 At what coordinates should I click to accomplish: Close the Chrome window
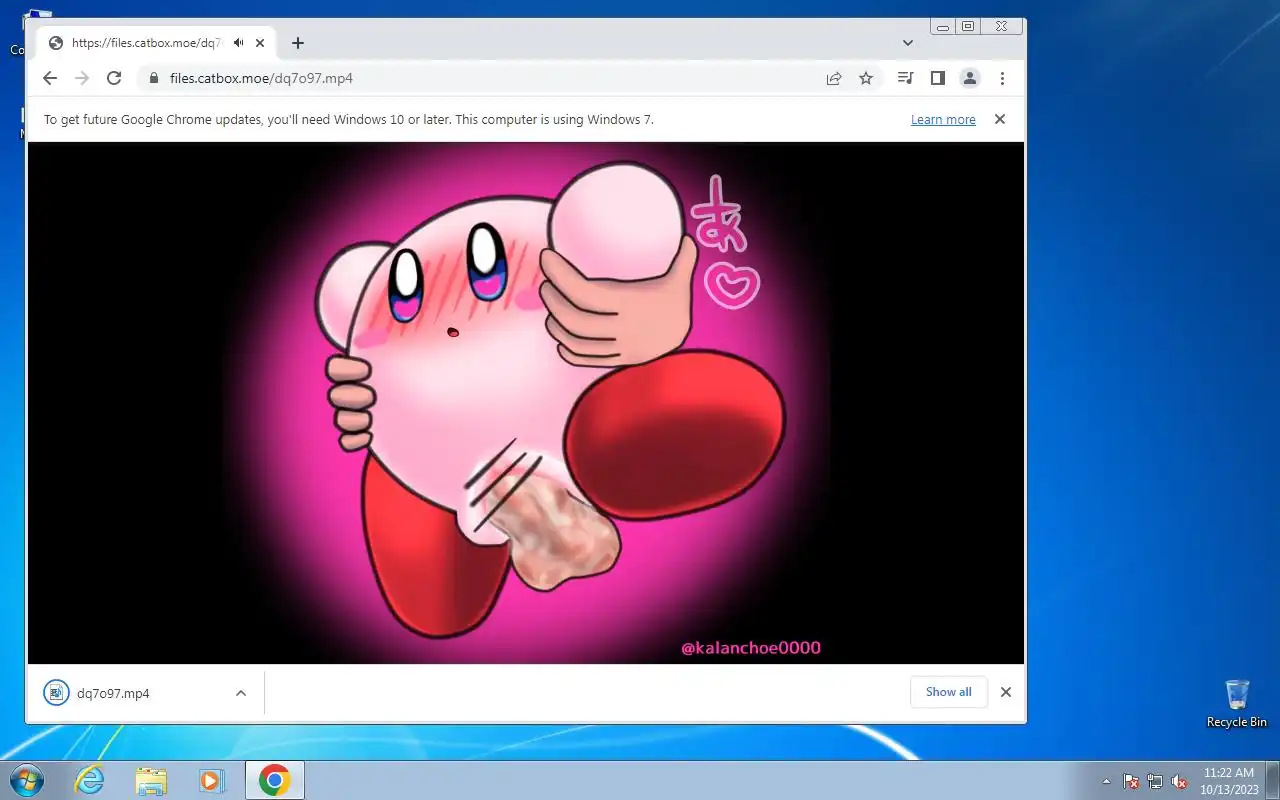tap(1002, 27)
